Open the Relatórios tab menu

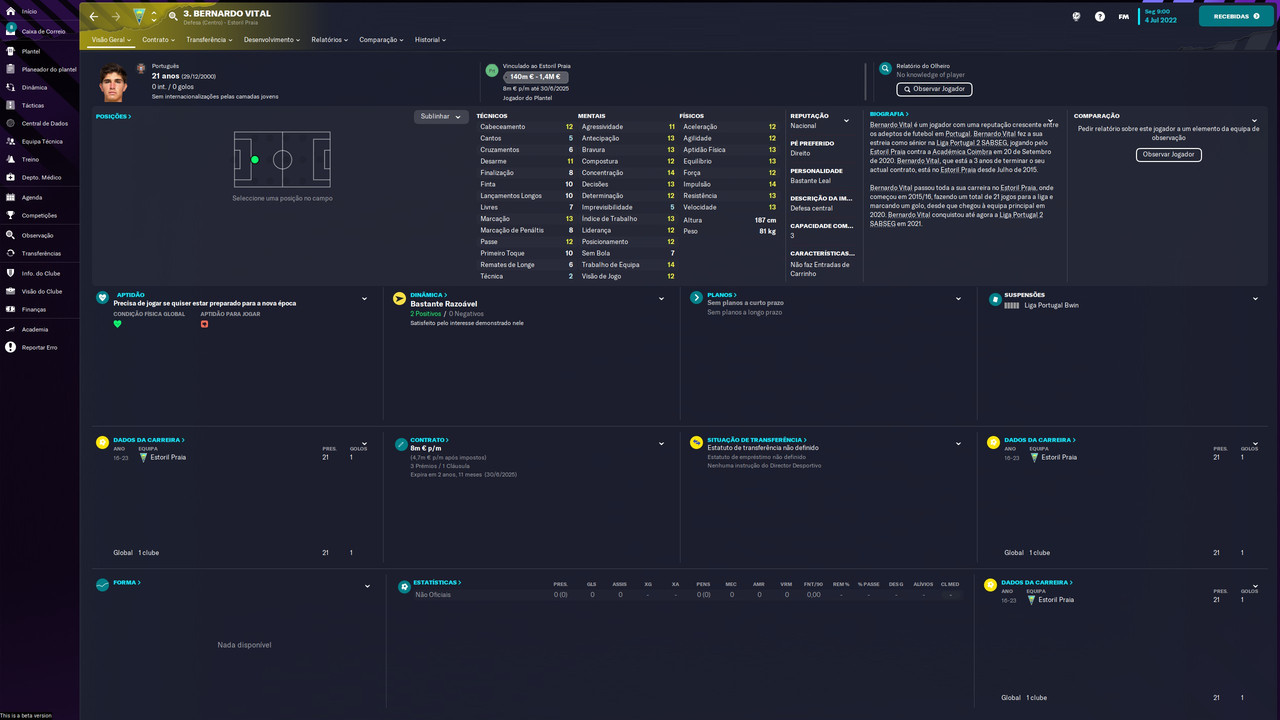(329, 40)
